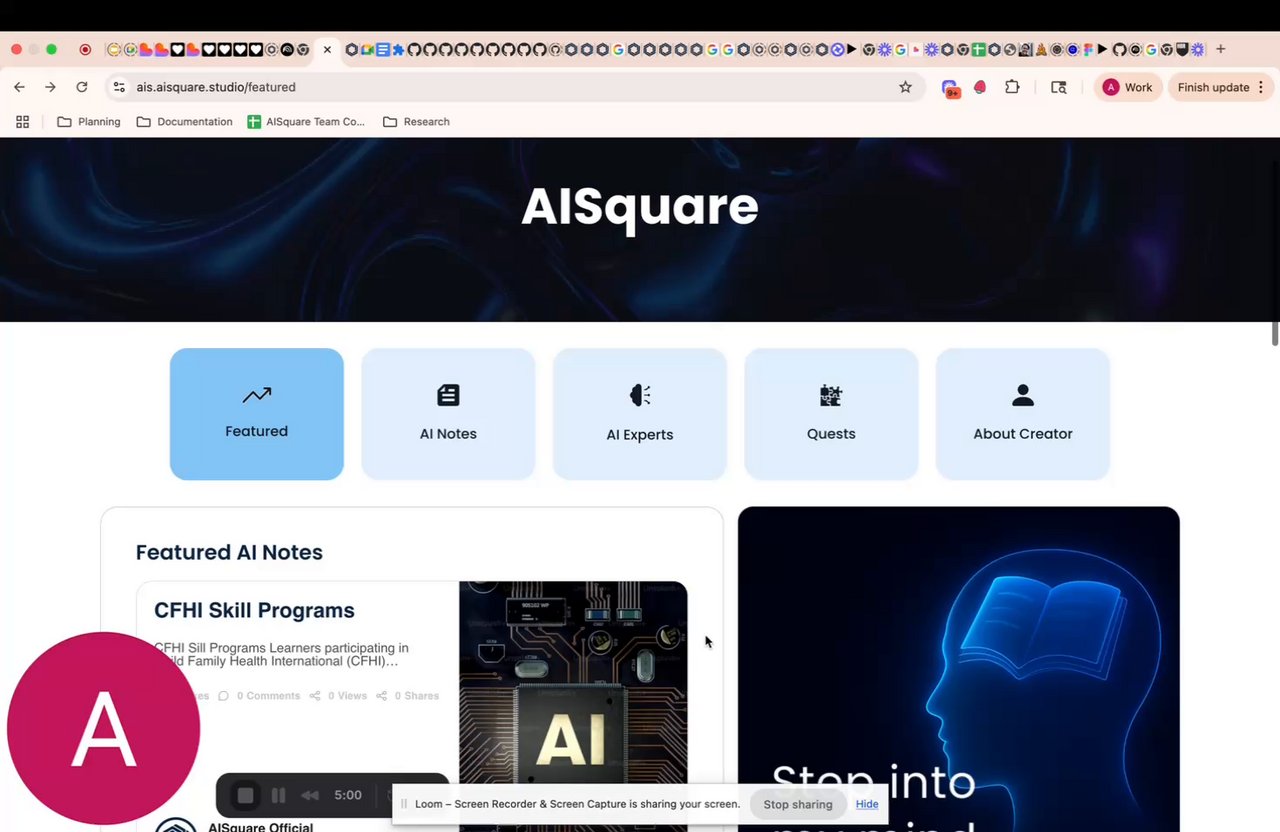Stop the Loom recording with square button
The height and width of the screenshot is (832, 1280).
pos(245,795)
